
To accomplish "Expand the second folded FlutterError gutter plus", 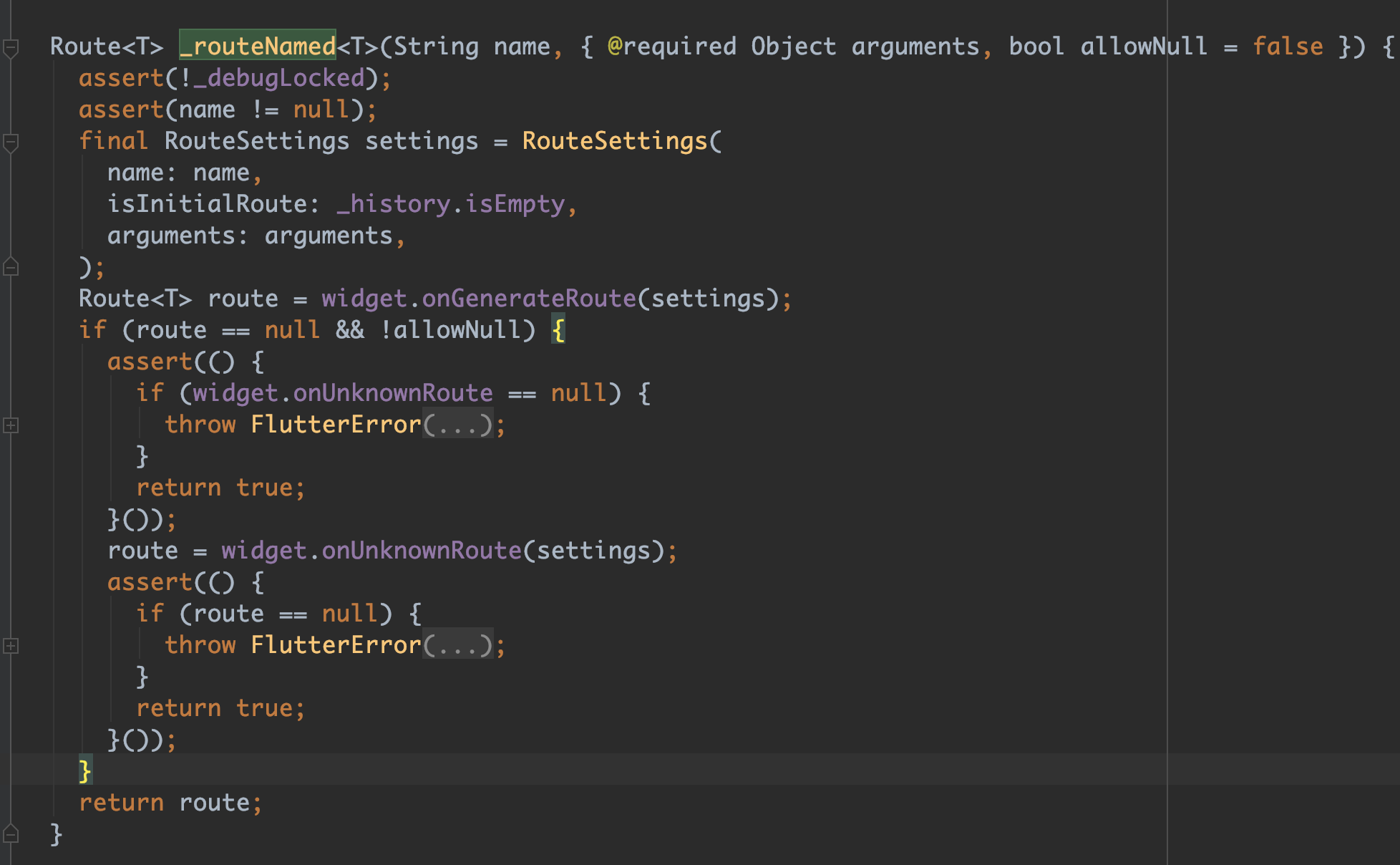I will coord(11,646).
